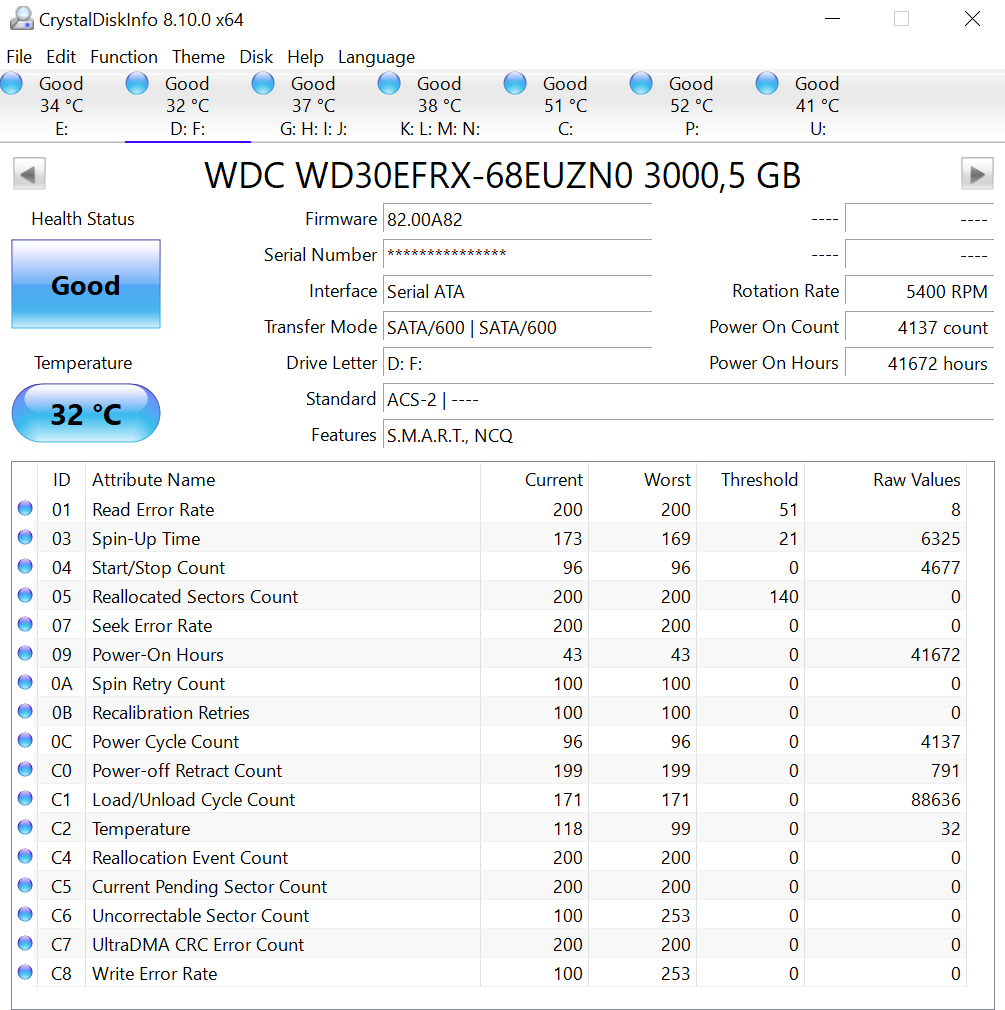Click the Drive Letter field D: F:
1005x1010 pixels.
(517, 364)
